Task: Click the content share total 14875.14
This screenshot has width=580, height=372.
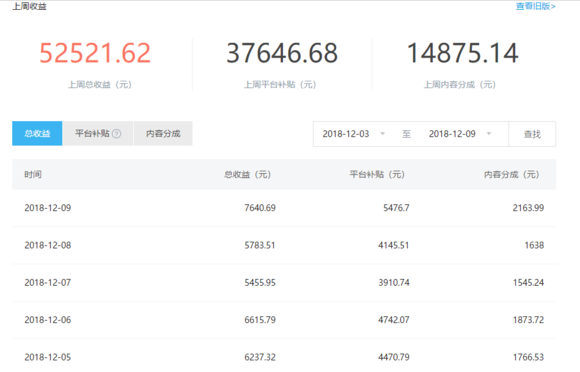Action: tap(462, 53)
